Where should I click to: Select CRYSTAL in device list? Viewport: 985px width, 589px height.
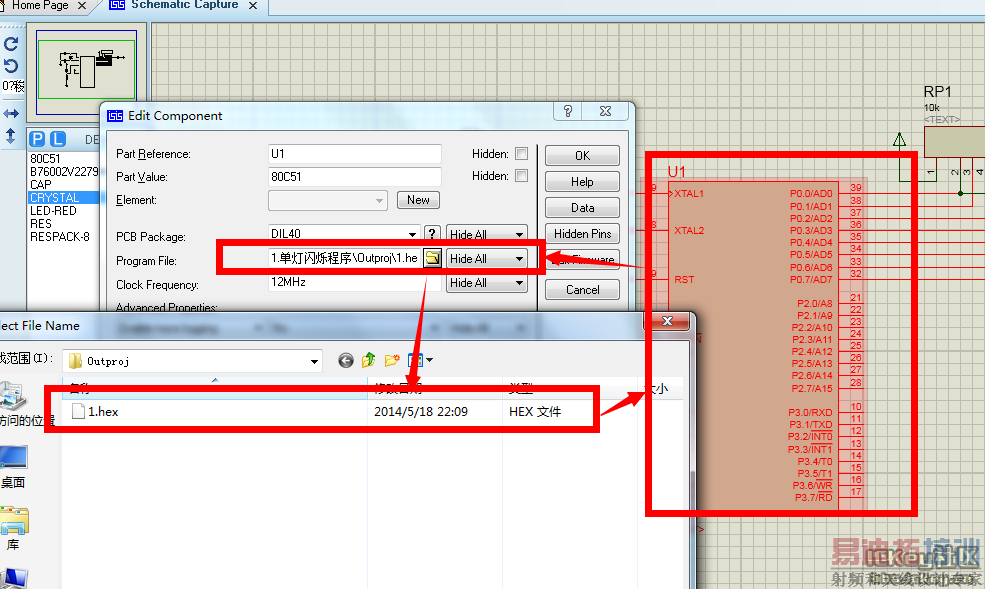63,198
